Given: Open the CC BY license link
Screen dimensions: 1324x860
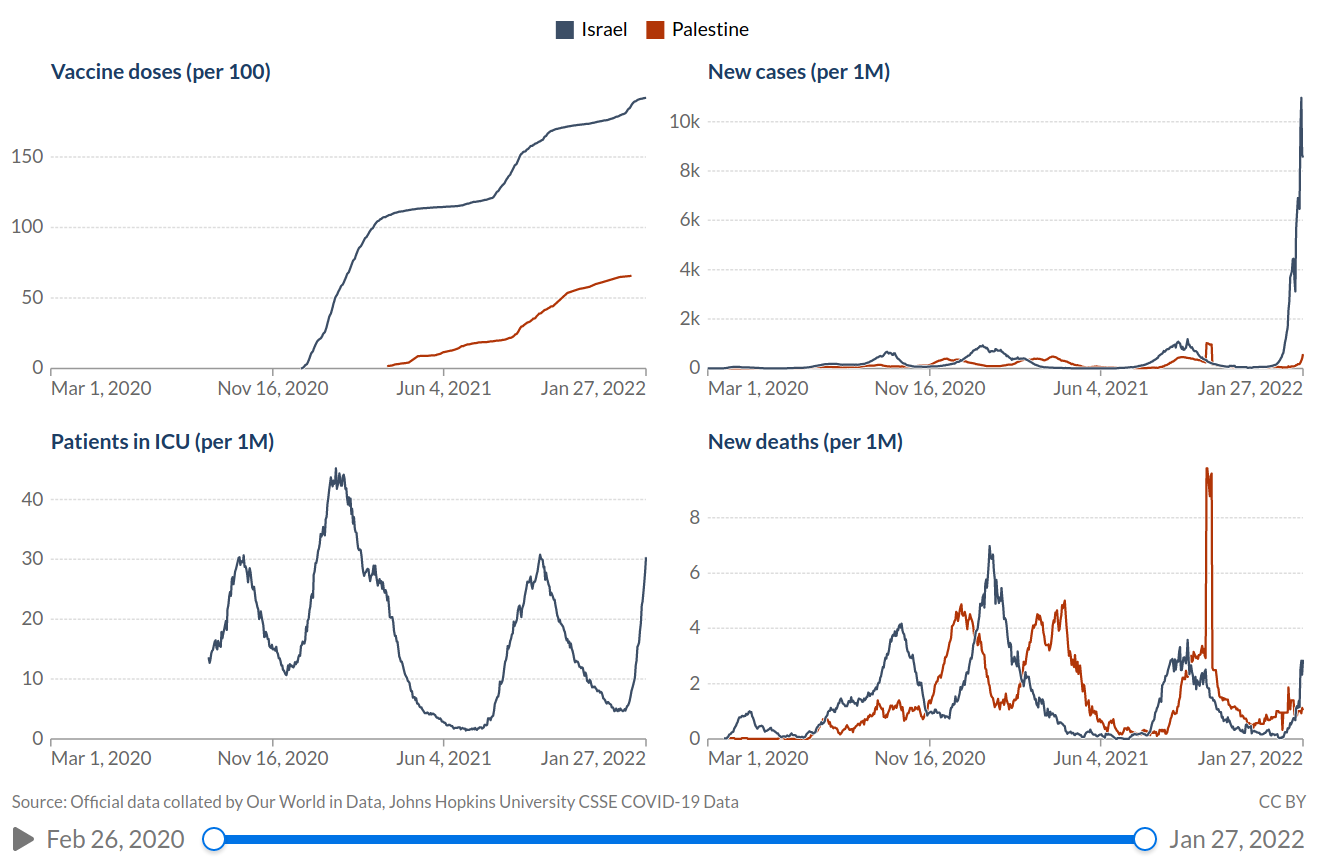Looking at the screenshot, I should [1282, 801].
